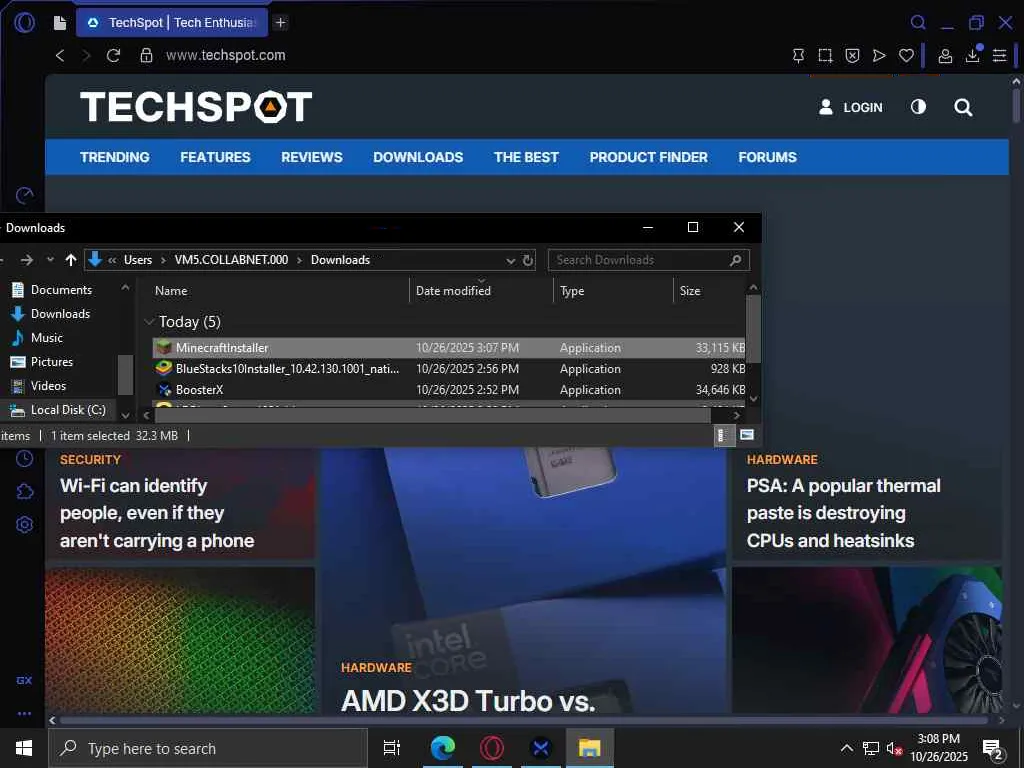
Task: Open extensions cube icon in sidebar
Action: [24, 491]
